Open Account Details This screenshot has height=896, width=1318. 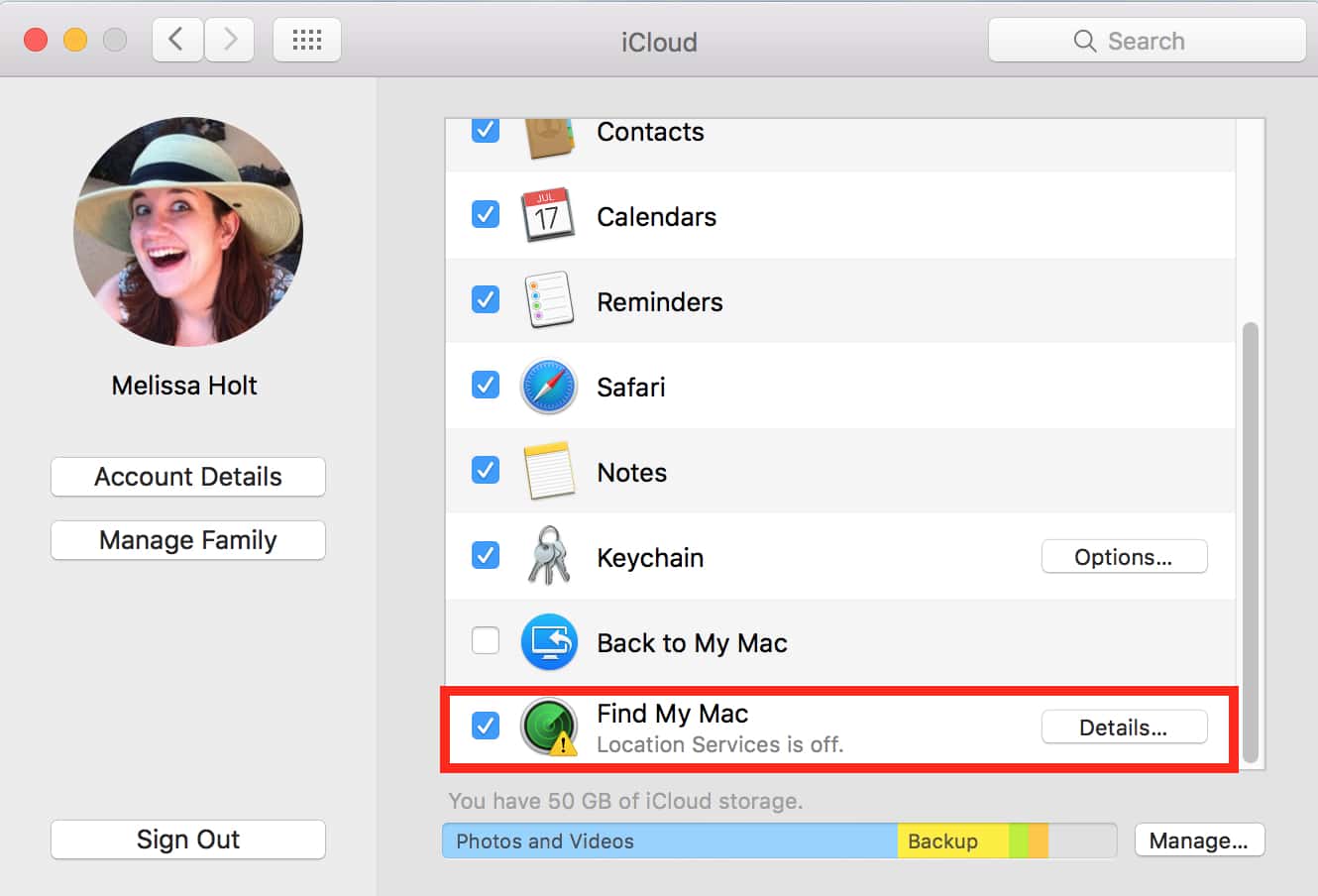pyautogui.click(x=188, y=477)
